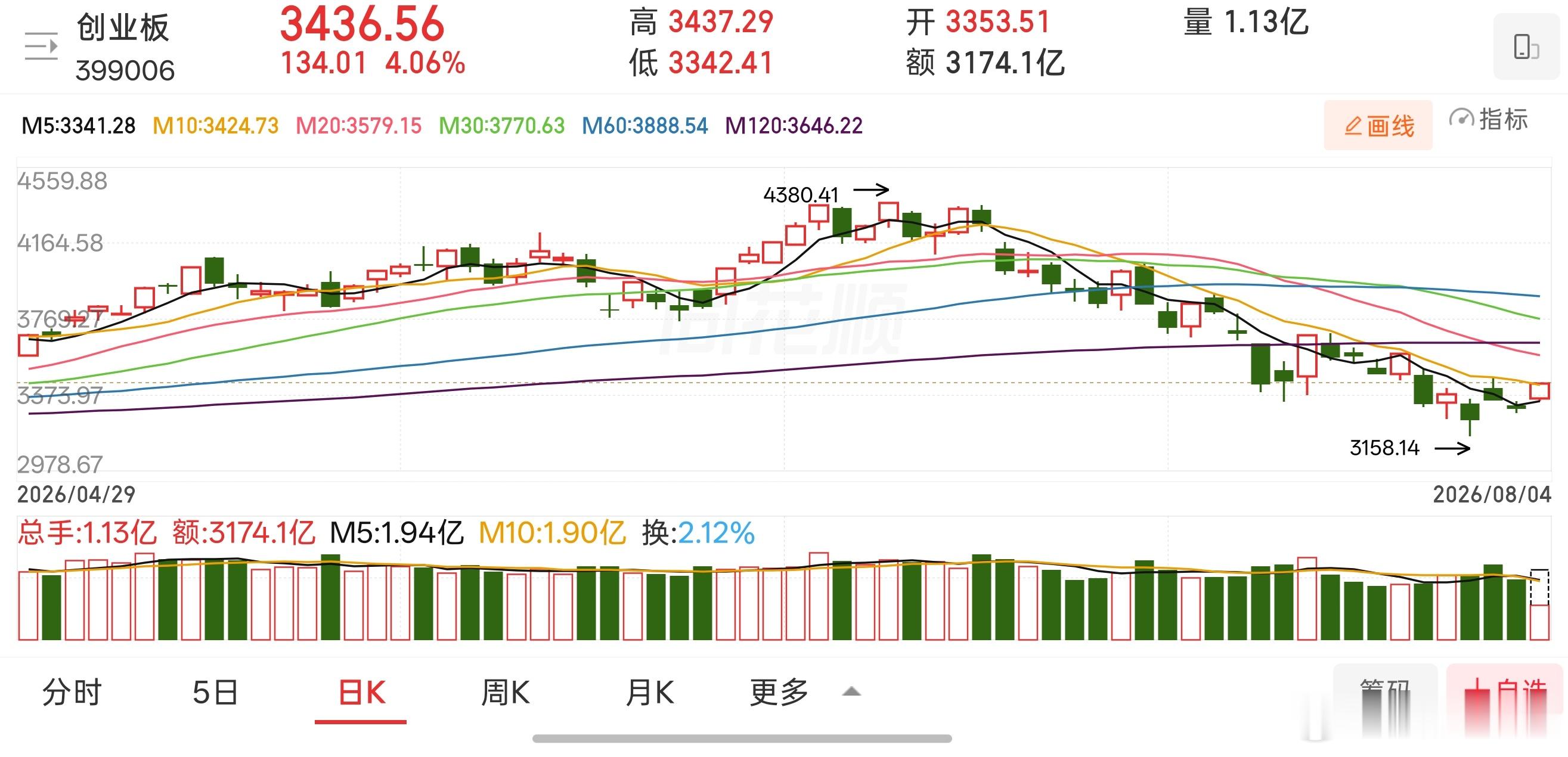Click the open value 3353.51

pos(997,23)
